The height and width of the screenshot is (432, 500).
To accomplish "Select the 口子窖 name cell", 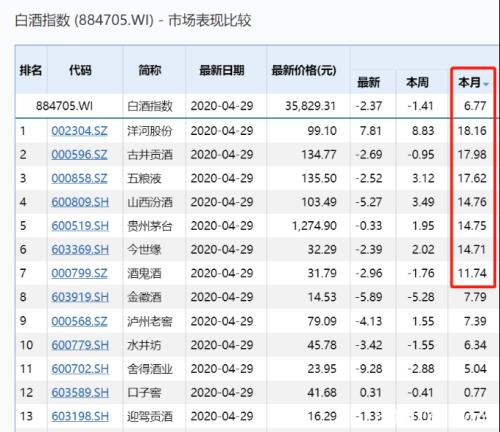I will click(x=144, y=392).
